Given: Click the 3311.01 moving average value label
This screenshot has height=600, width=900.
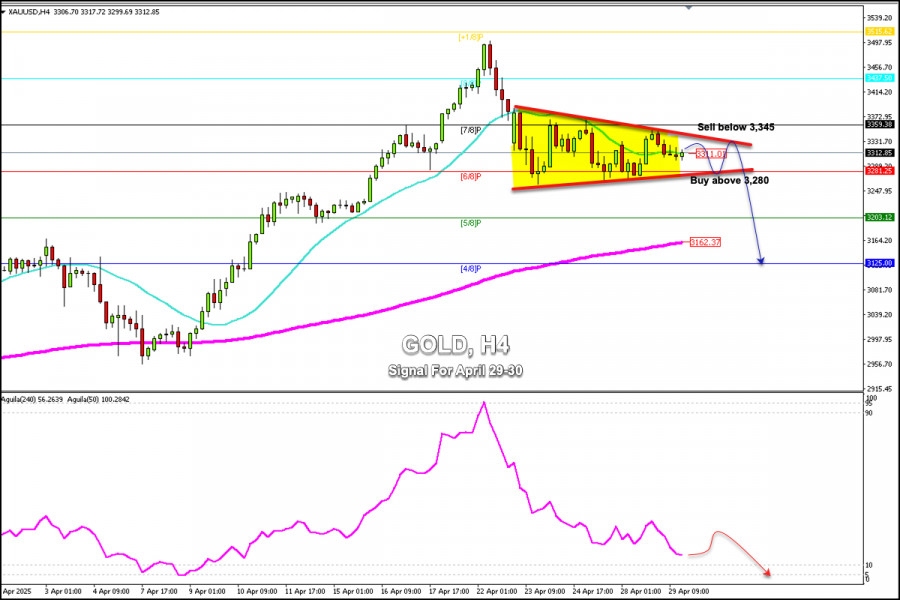Looking at the screenshot, I should point(711,154).
